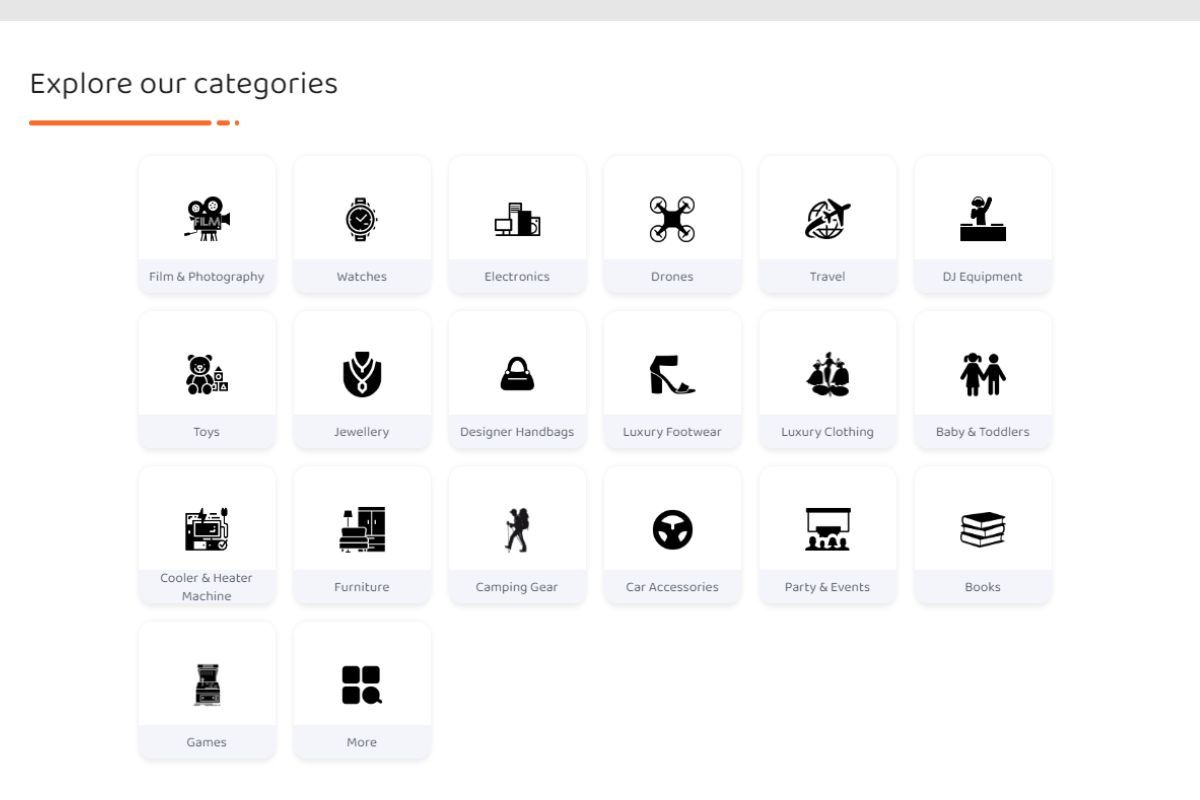Select the Watches wristwatch icon
Image resolution: width=1200 pixels, height=800 pixels.
coord(362,220)
